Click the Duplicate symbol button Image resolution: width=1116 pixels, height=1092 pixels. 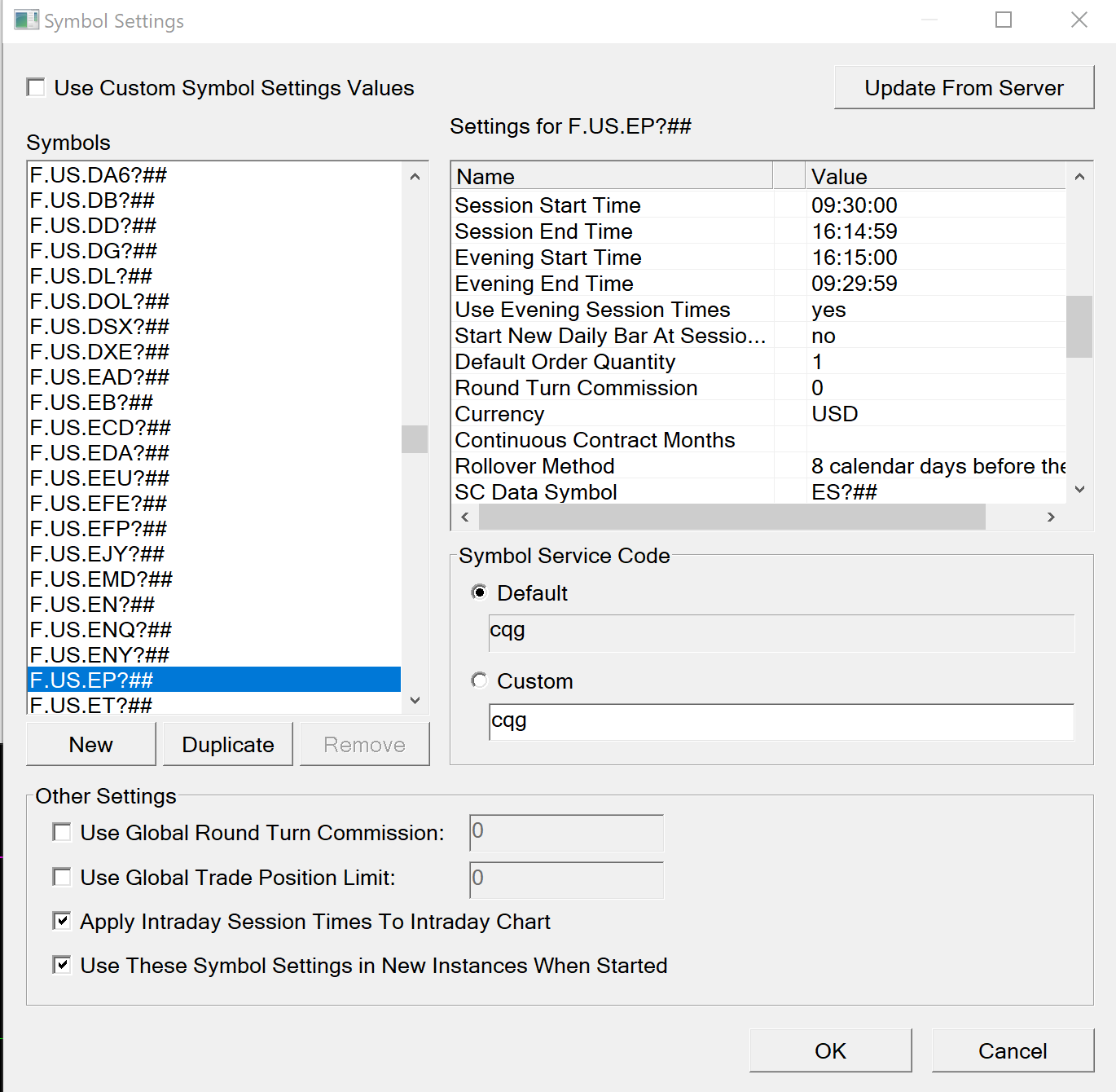(228, 744)
